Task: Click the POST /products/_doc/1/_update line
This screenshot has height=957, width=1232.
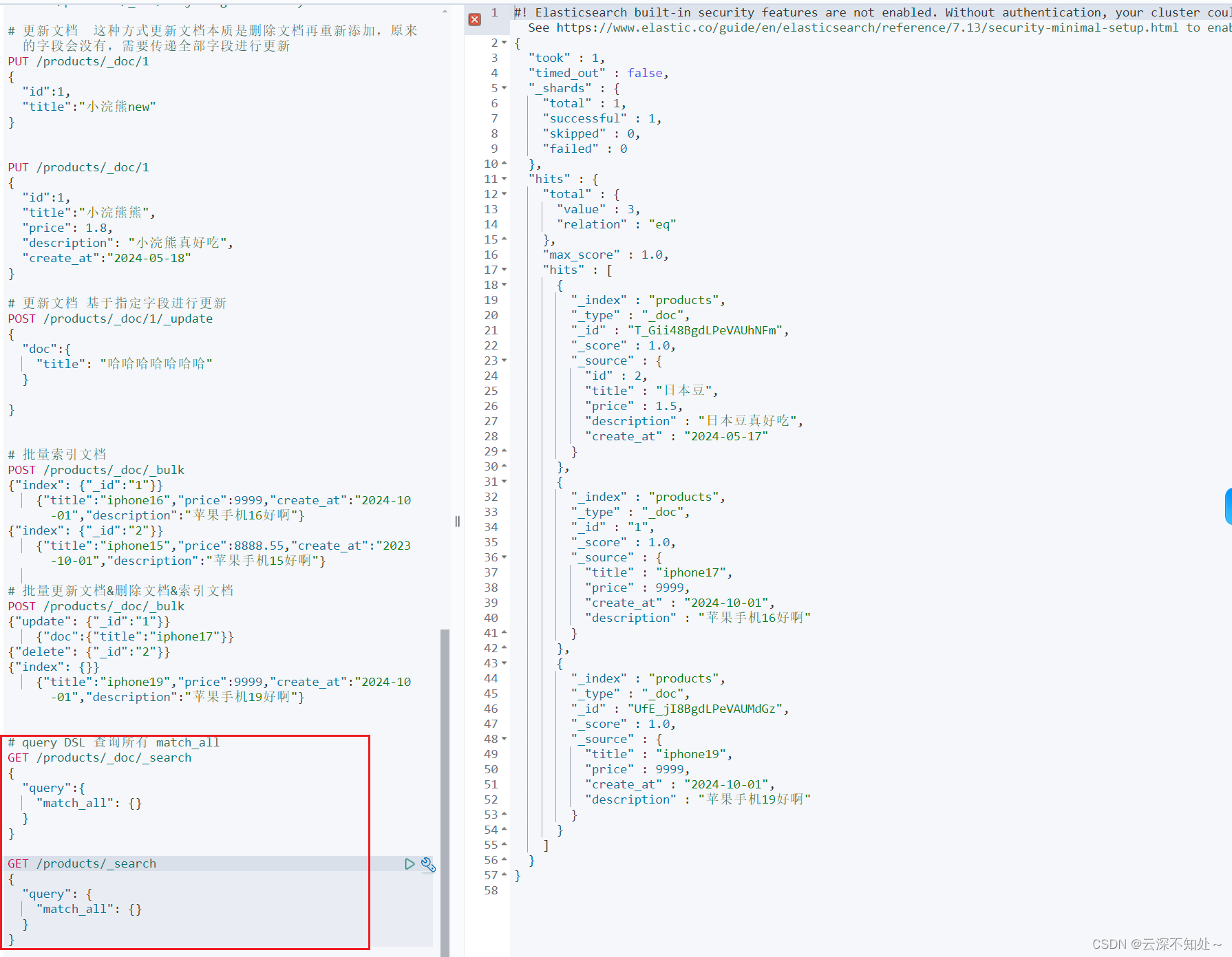Action: 110,319
